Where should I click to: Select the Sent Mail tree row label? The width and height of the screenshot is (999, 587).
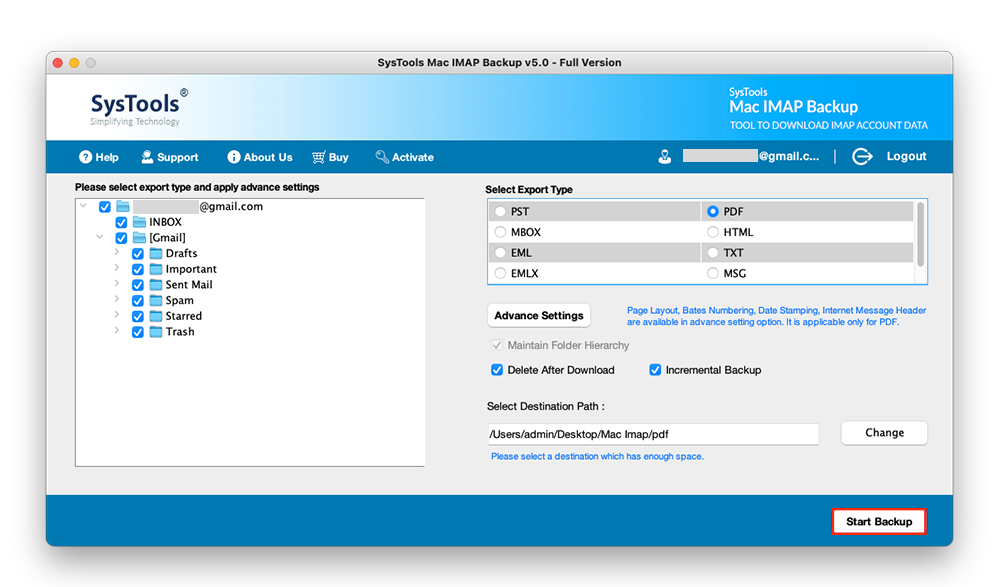(189, 284)
